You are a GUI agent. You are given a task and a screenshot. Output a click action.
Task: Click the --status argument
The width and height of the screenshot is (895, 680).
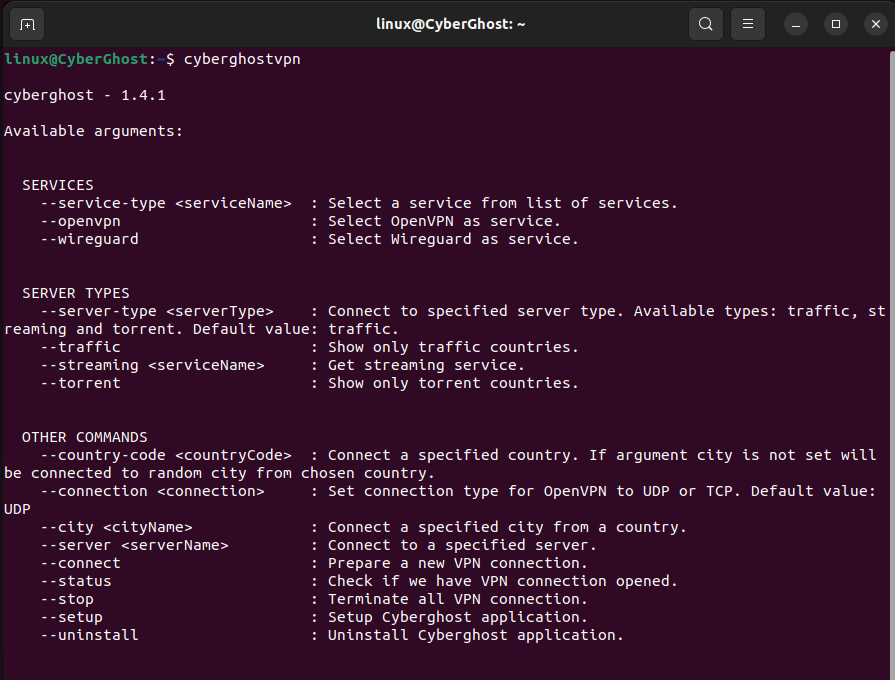coord(76,581)
